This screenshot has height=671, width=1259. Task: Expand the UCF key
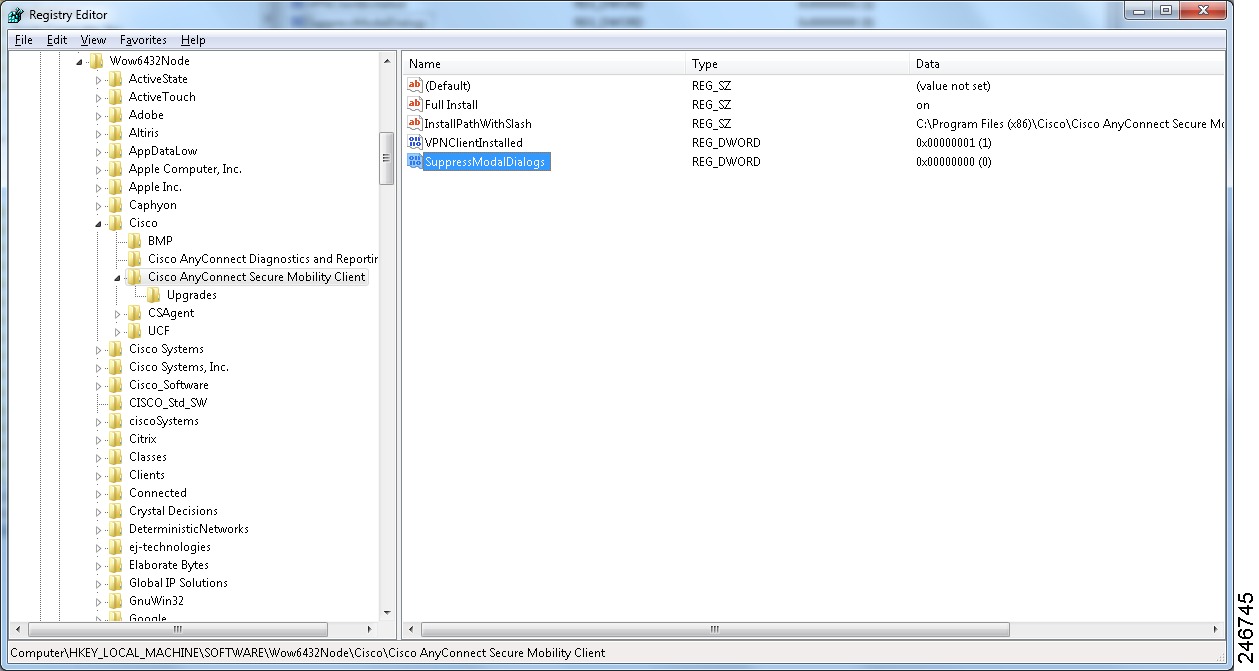pyautogui.click(x=118, y=332)
